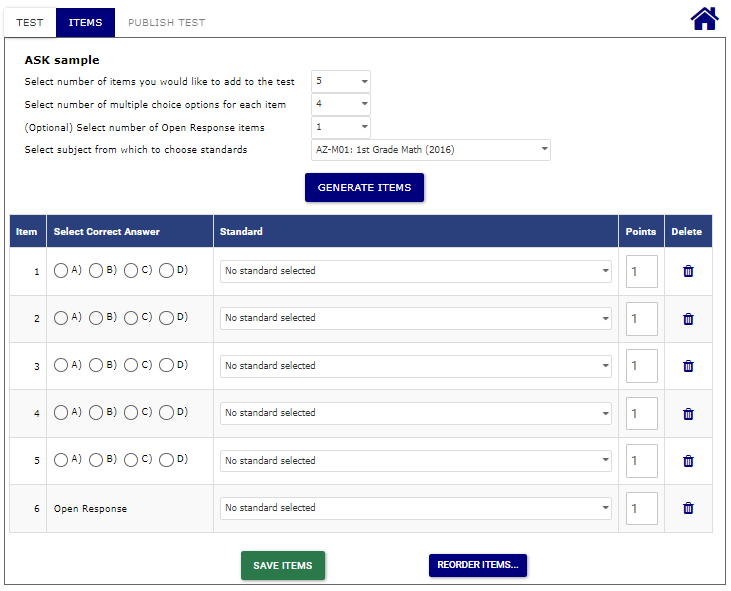Select answer A for item 1
The image size is (731, 591).
point(61,271)
